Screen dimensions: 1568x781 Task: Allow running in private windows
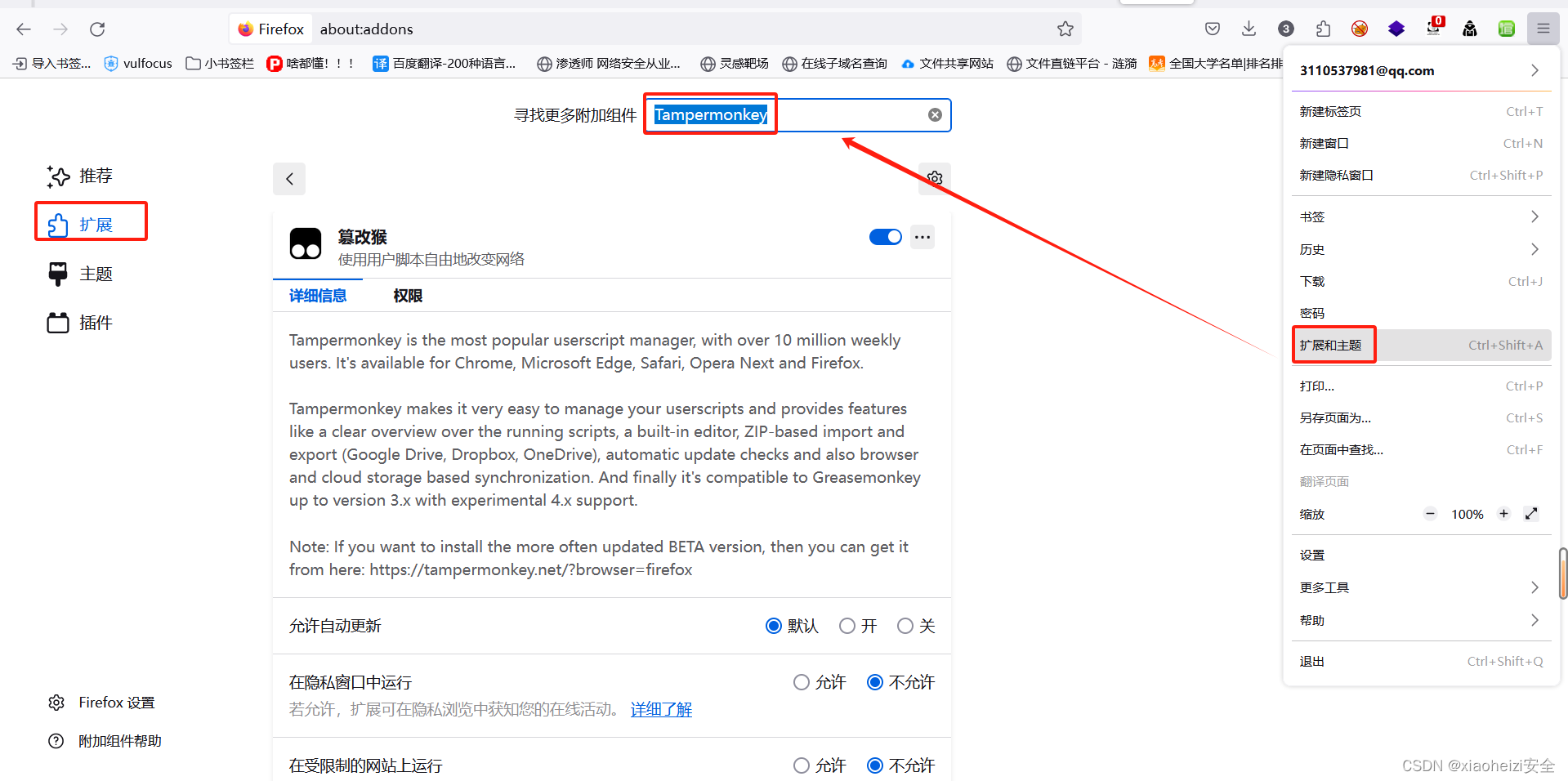pos(802,682)
